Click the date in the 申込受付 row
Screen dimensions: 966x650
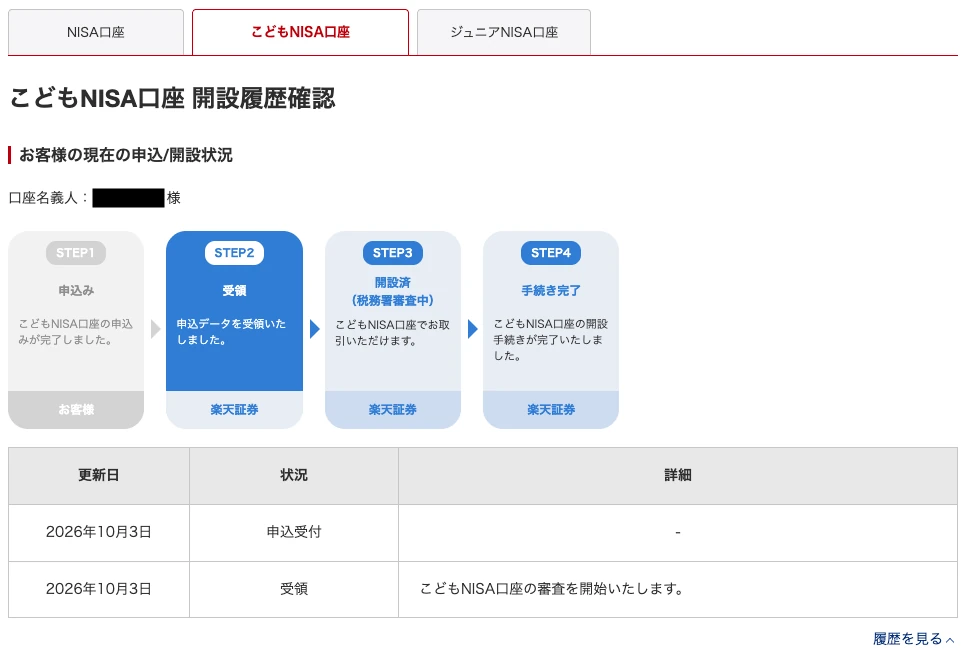click(x=99, y=532)
